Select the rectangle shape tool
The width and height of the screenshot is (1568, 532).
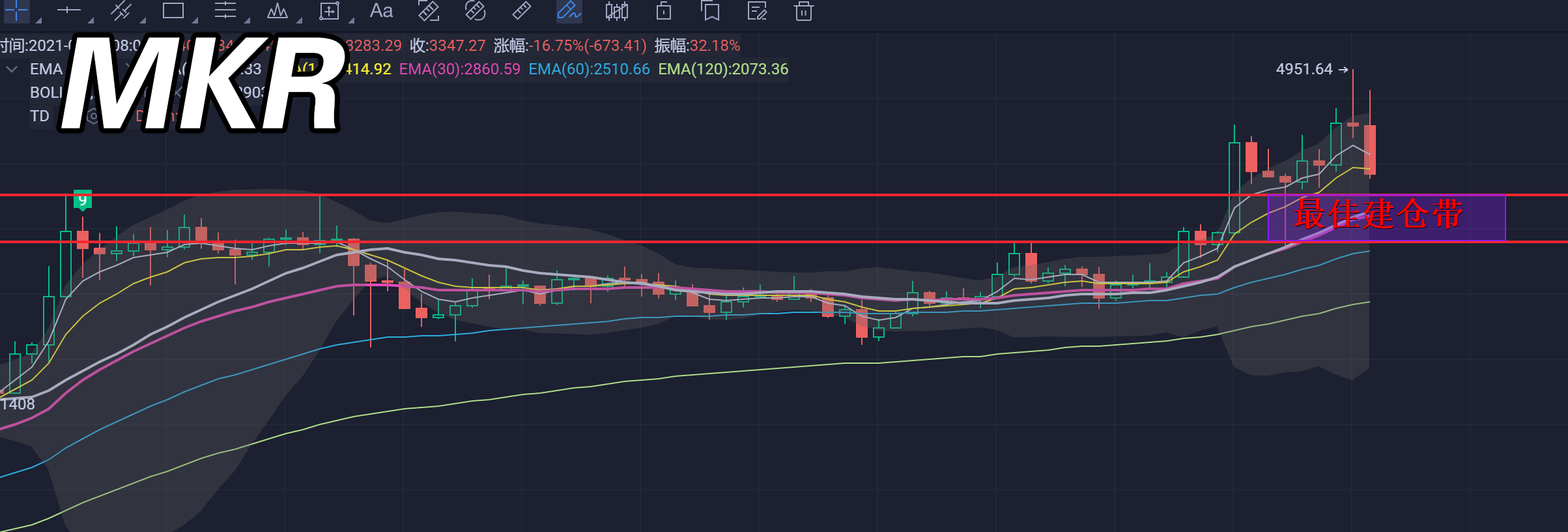173,10
